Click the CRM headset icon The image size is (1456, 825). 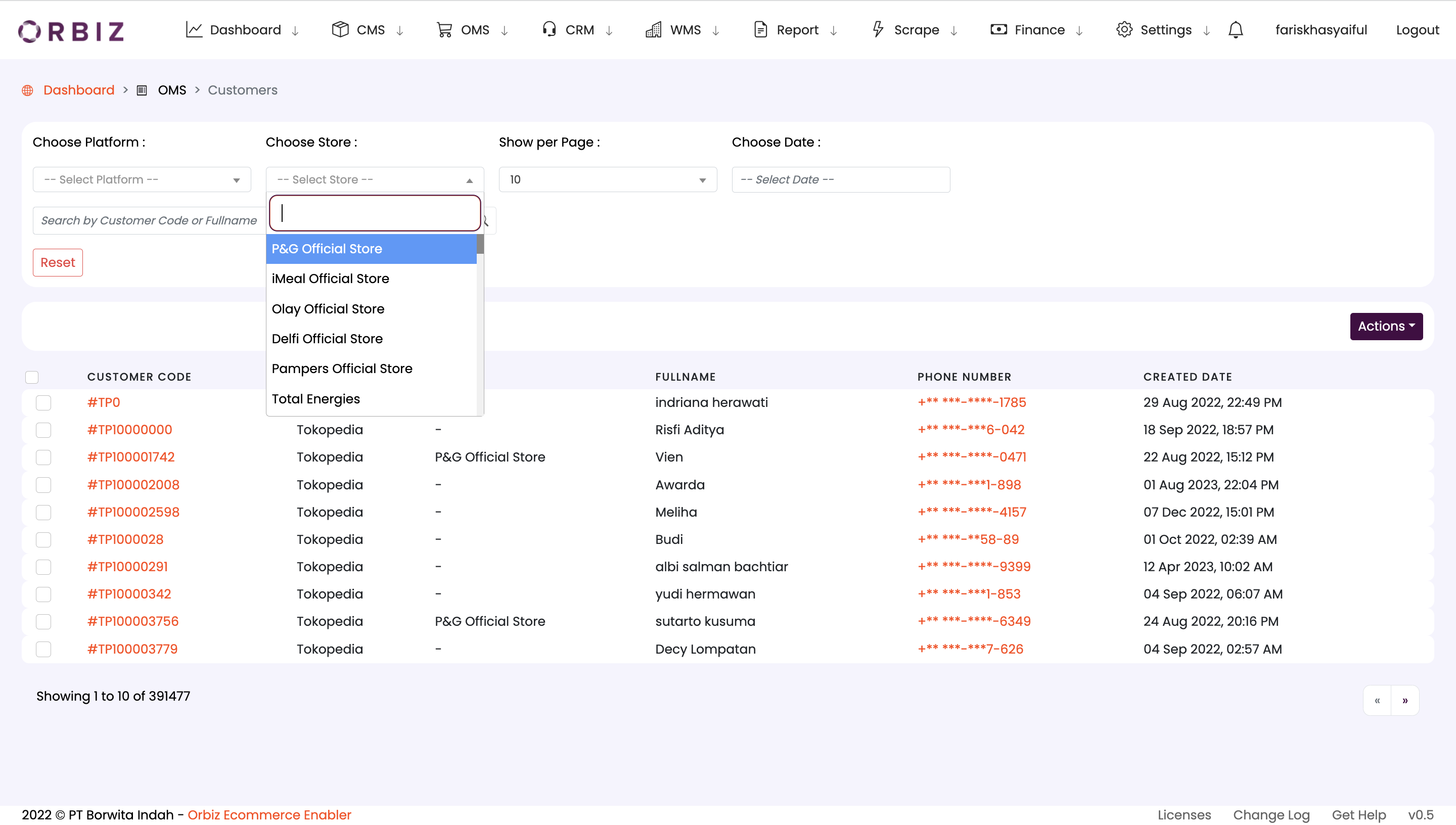[549, 29]
